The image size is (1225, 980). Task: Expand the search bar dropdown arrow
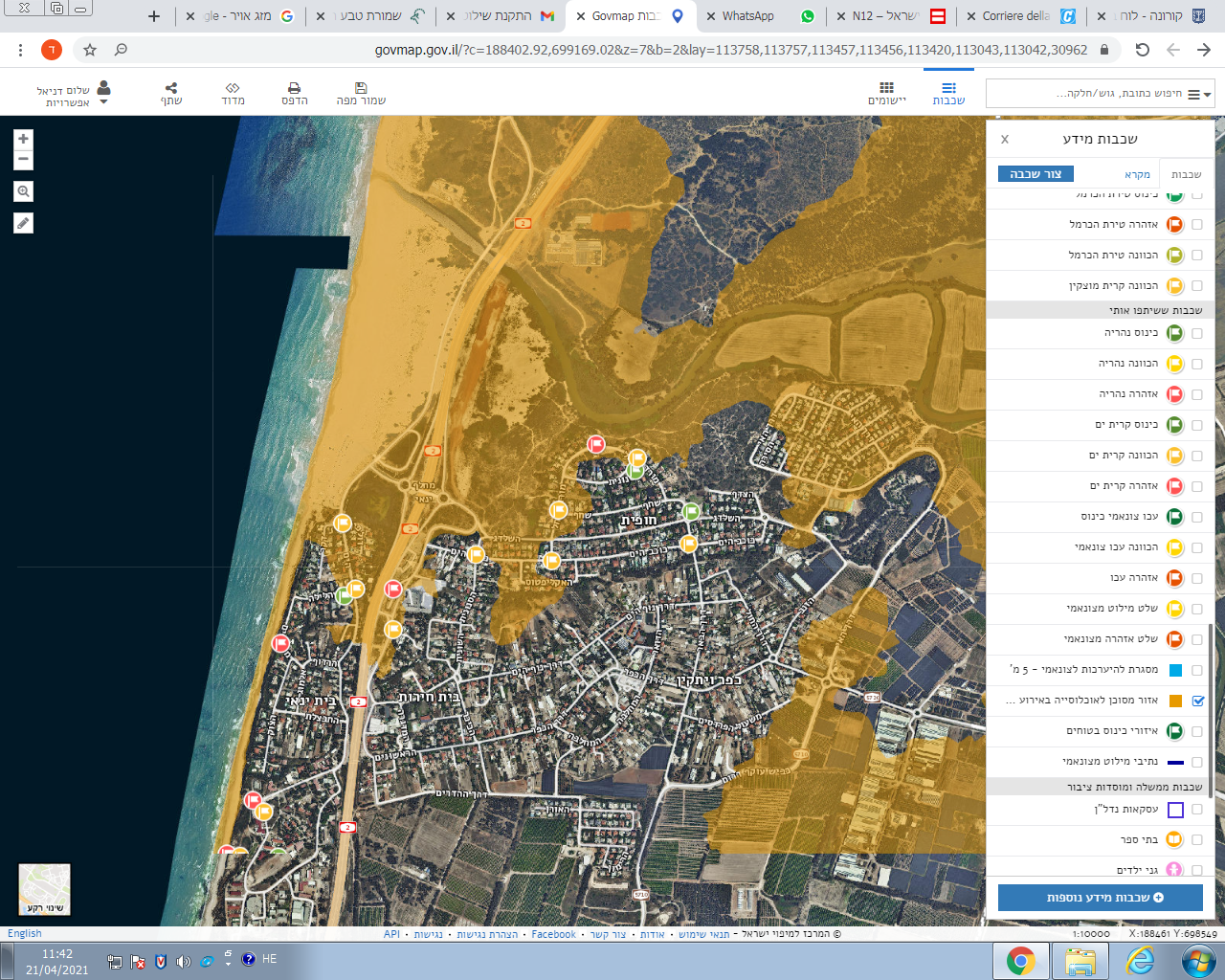[x=1208, y=95]
